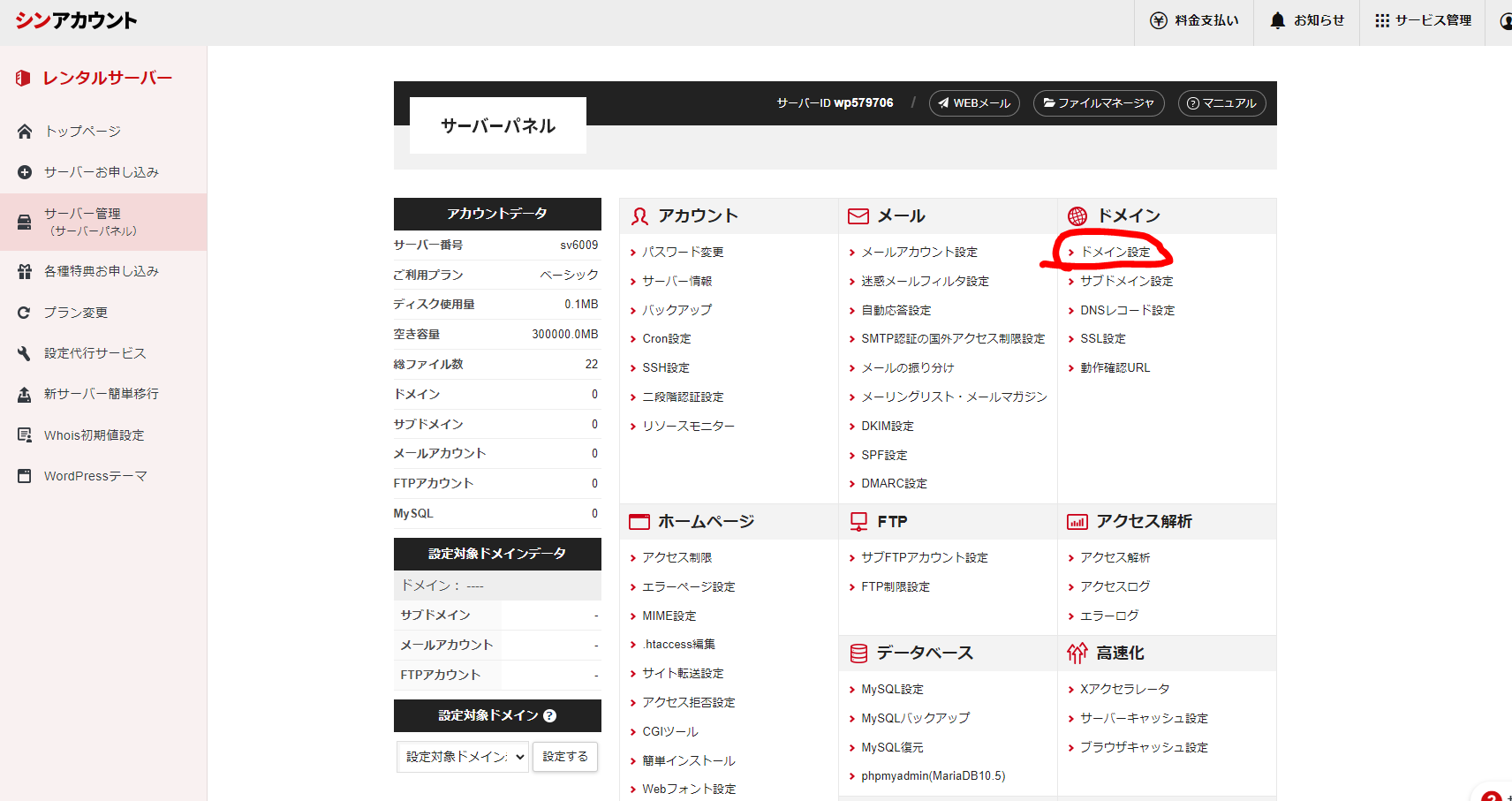Click the chart icon in アクセス解析 header

point(1077,522)
